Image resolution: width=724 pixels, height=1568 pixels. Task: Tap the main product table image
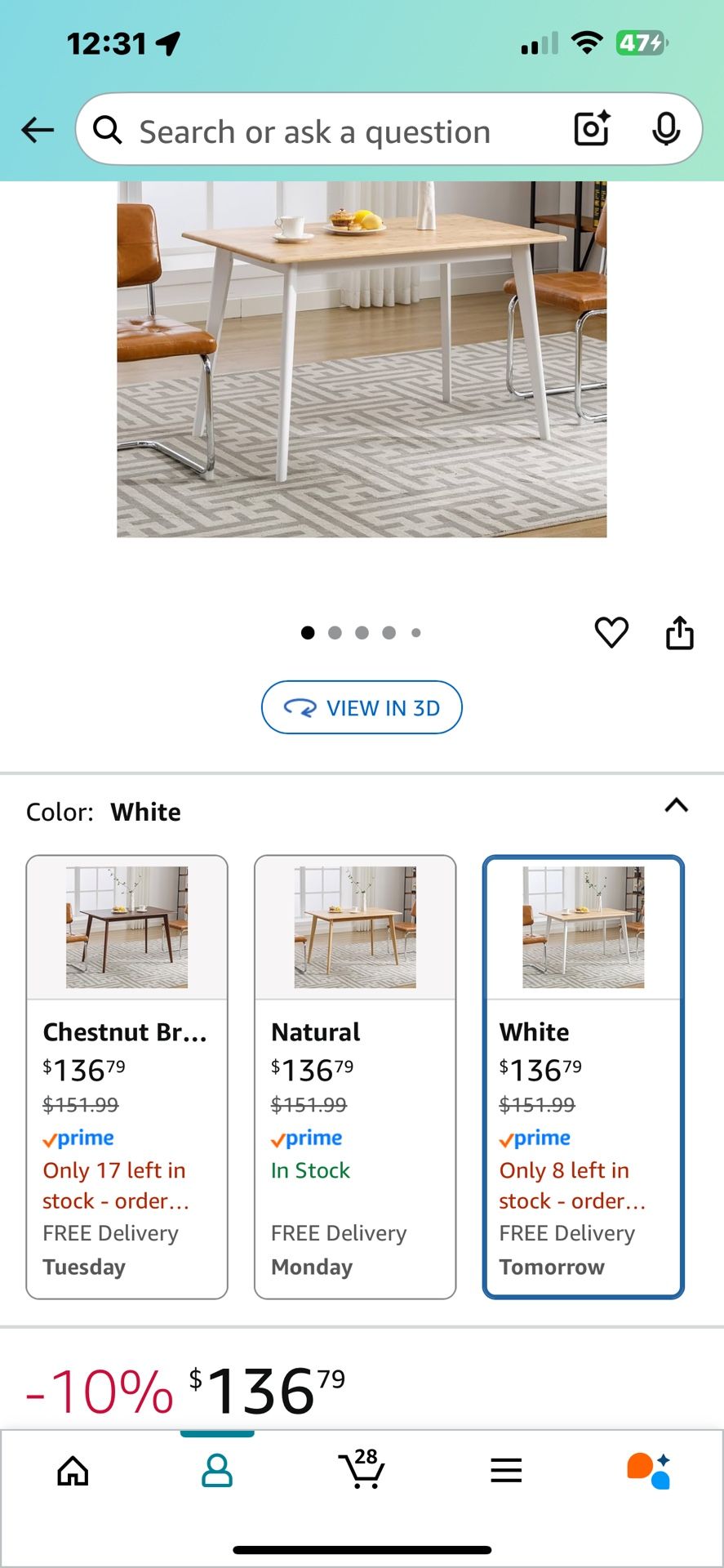pyautogui.click(x=362, y=359)
